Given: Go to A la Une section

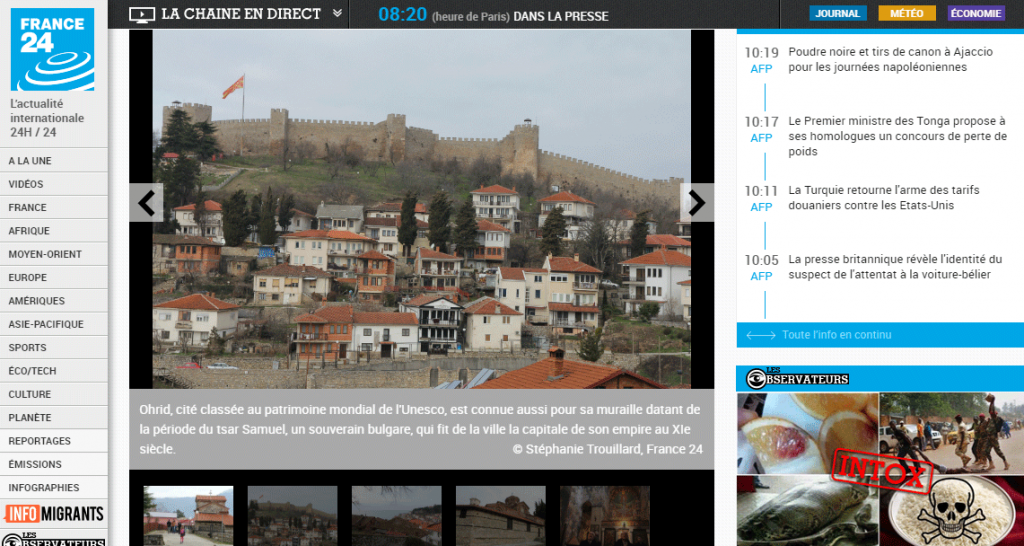Looking at the screenshot, I should pyautogui.click(x=54, y=161).
